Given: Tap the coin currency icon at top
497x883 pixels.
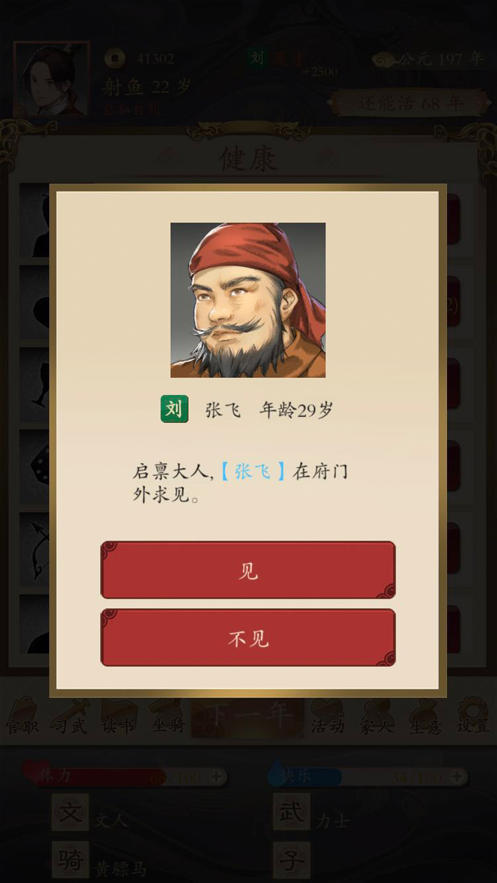Looking at the screenshot, I should pos(114,57).
